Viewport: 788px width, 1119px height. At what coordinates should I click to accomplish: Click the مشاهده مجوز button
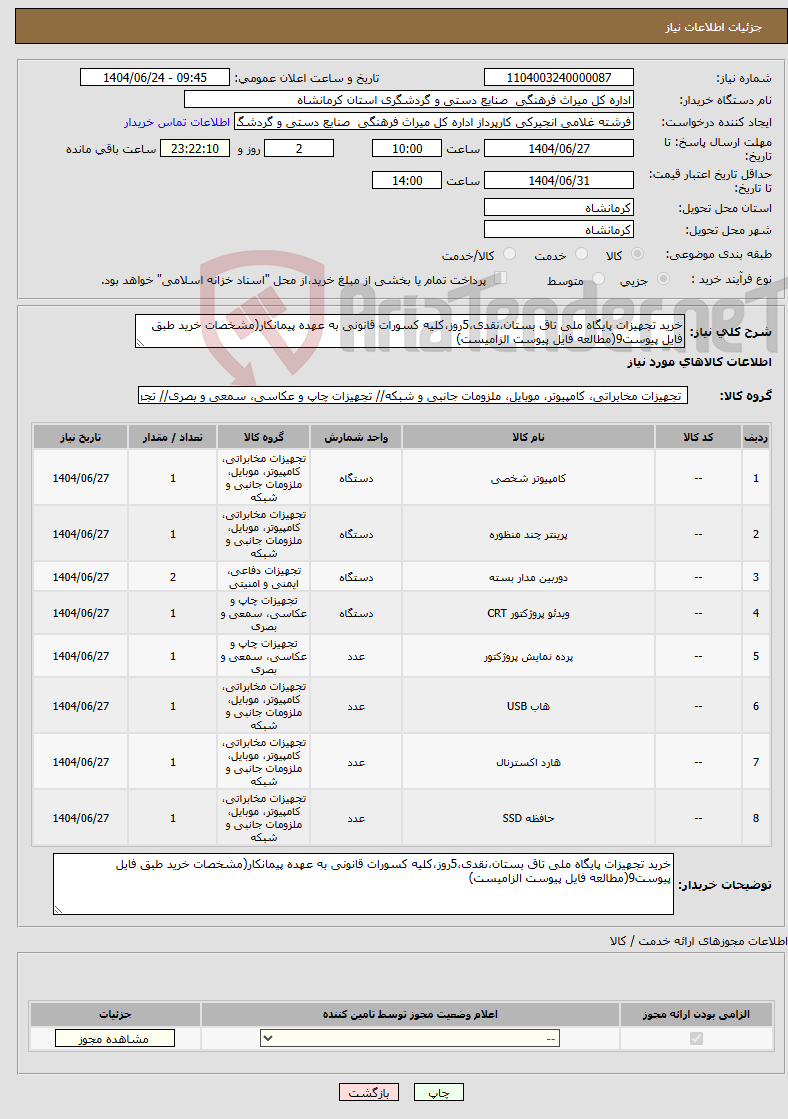click(115, 1038)
